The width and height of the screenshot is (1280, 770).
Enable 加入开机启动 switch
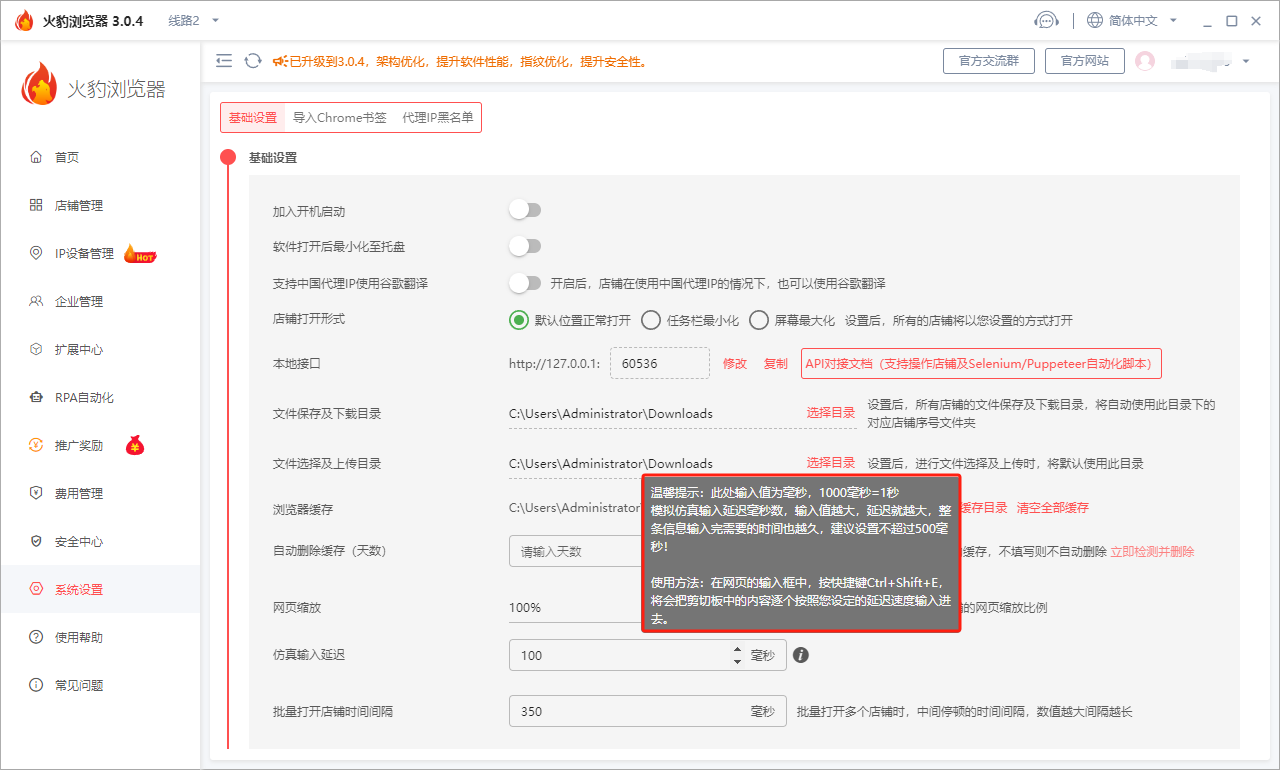coord(525,209)
